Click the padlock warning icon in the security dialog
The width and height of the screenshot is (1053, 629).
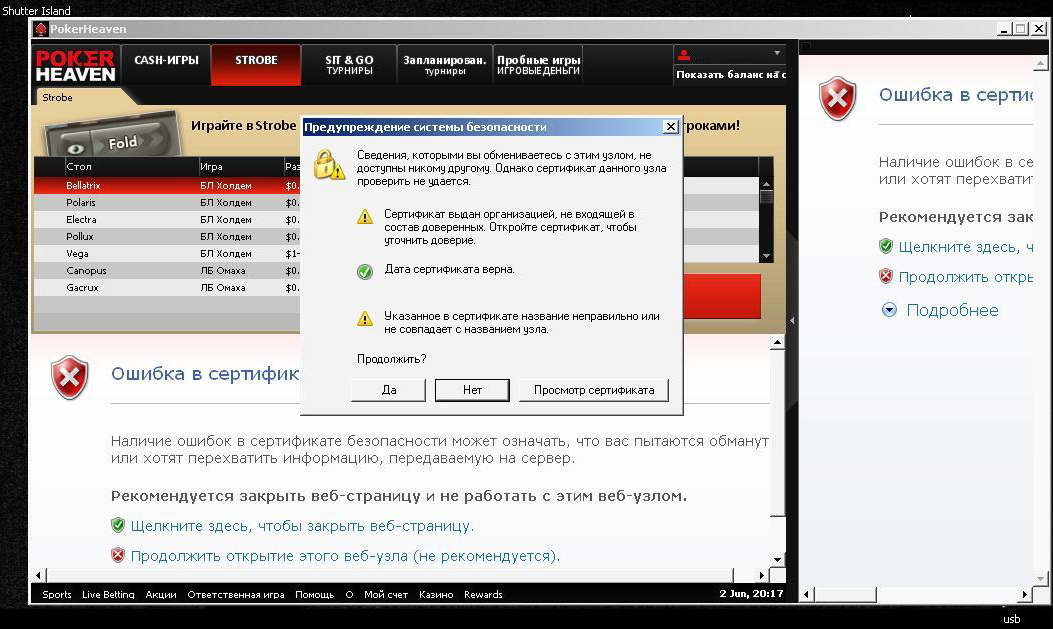coord(329,165)
